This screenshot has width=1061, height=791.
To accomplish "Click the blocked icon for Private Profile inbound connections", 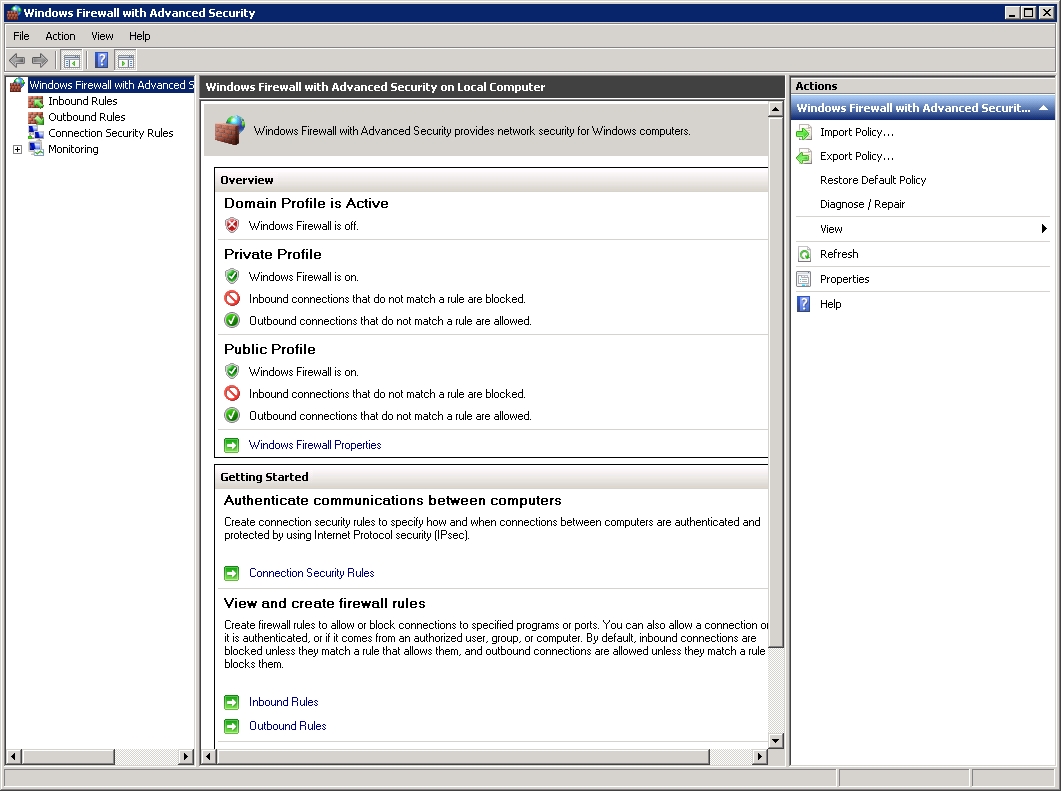I will [x=232, y=298].
